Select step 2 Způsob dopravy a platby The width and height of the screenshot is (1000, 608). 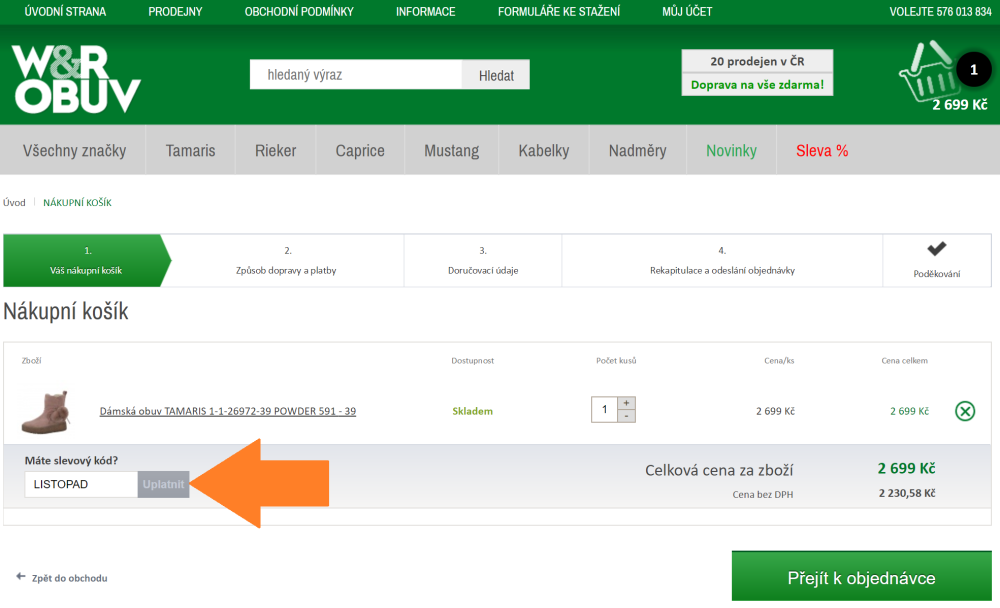coord(287,260)
